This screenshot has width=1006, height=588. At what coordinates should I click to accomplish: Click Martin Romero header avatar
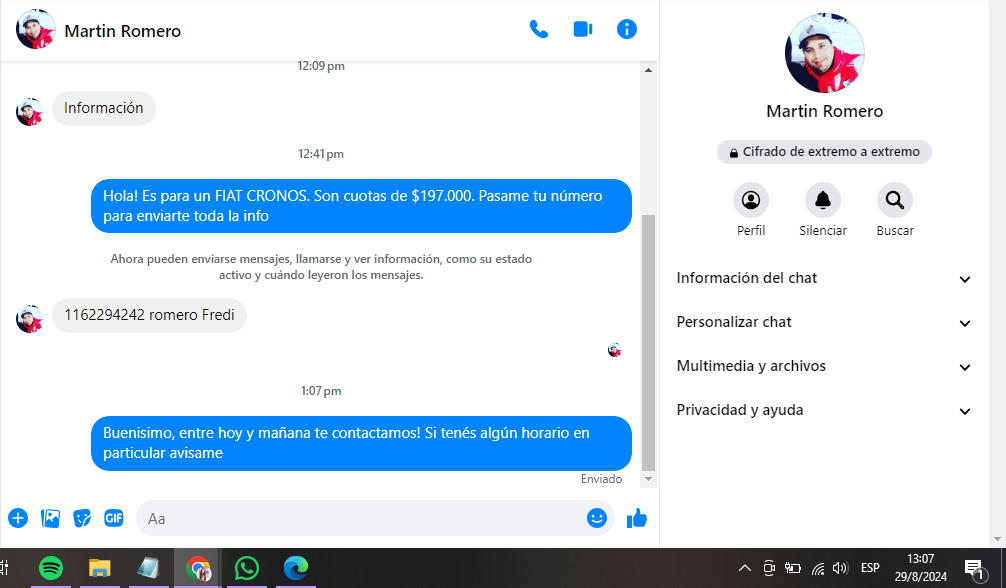[x=35, y=30]
